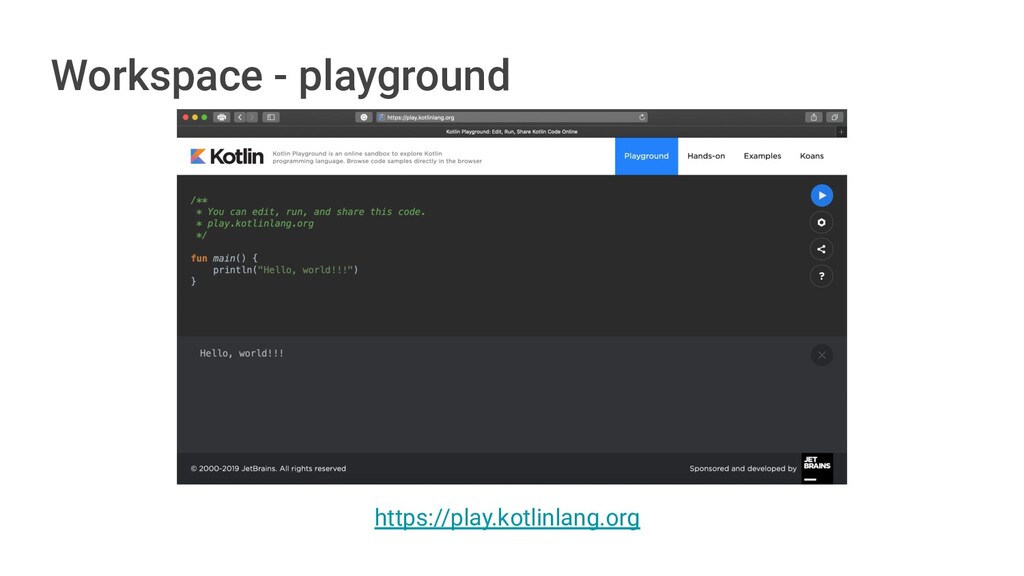Close the output console panel

click(822, 355)
